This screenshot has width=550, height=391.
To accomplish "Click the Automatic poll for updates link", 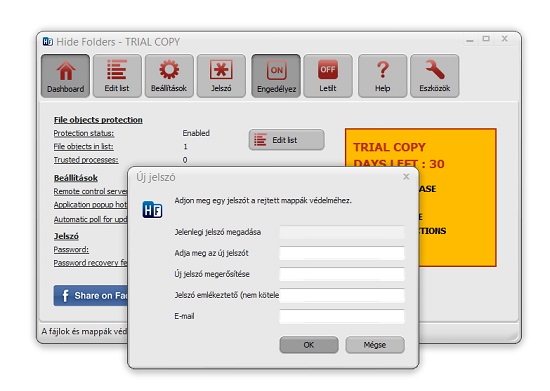I will 90,220.
